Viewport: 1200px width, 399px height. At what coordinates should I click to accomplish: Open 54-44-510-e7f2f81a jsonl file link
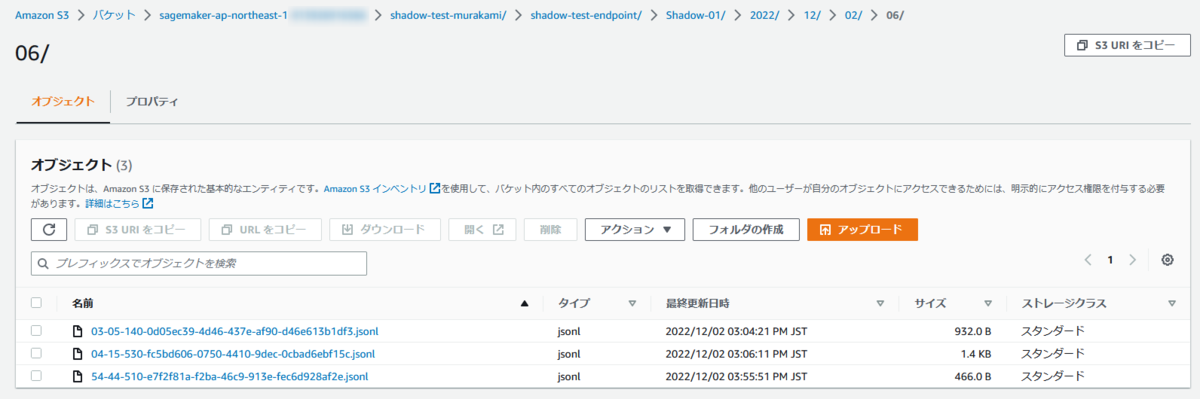[x=229, y=377]
